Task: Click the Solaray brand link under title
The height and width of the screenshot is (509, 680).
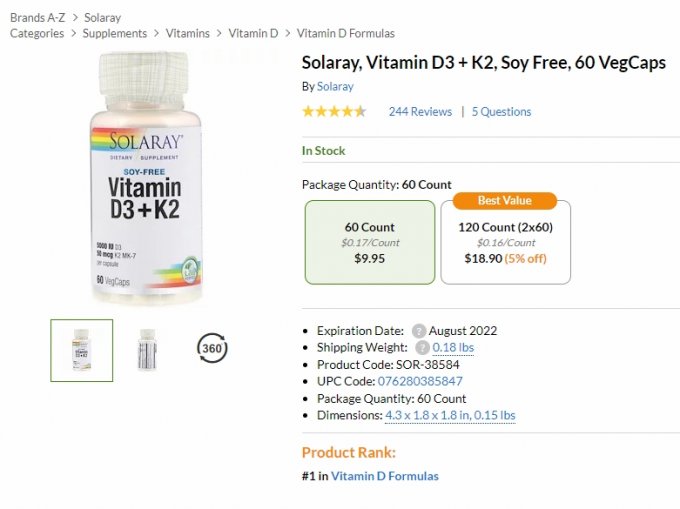Action: point(335,87)
